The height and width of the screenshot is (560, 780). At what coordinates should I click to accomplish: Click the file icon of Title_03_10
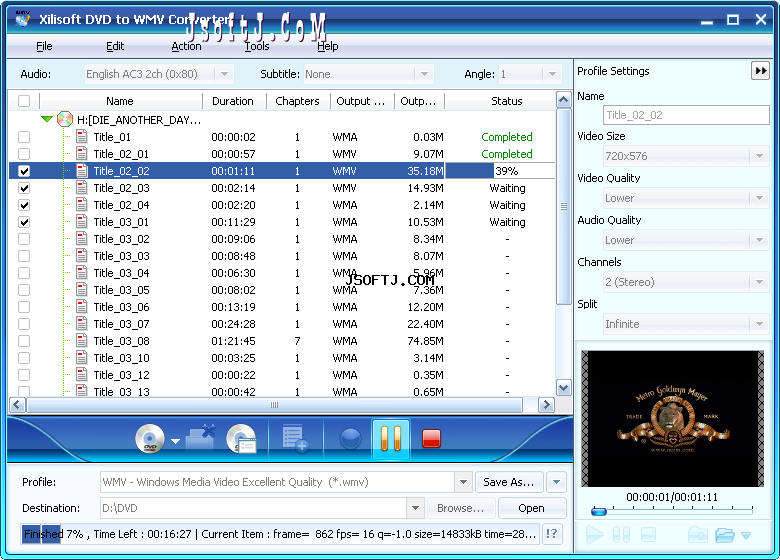(x=82, y=358)
